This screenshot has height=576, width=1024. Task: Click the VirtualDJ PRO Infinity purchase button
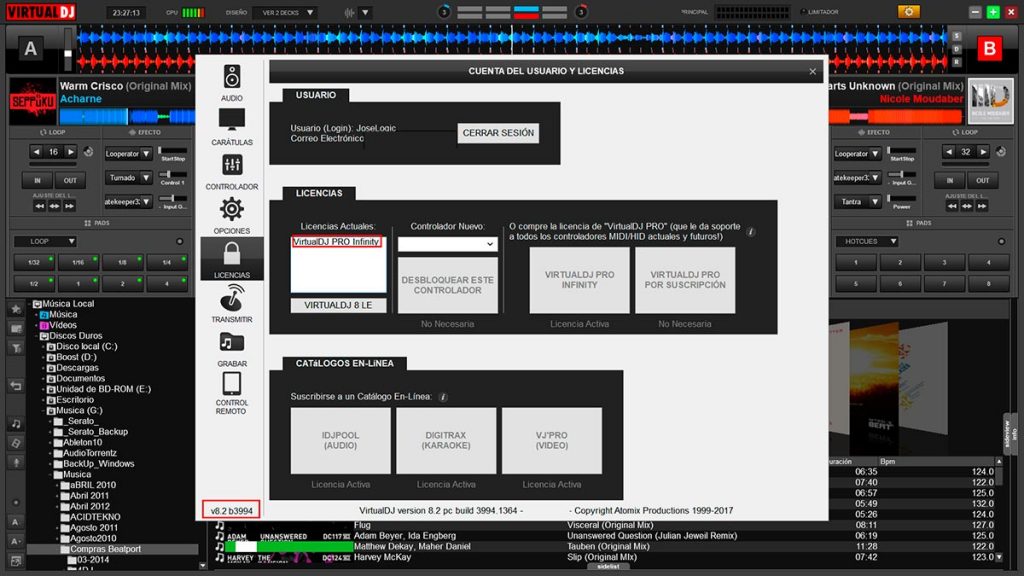point(579,280)
